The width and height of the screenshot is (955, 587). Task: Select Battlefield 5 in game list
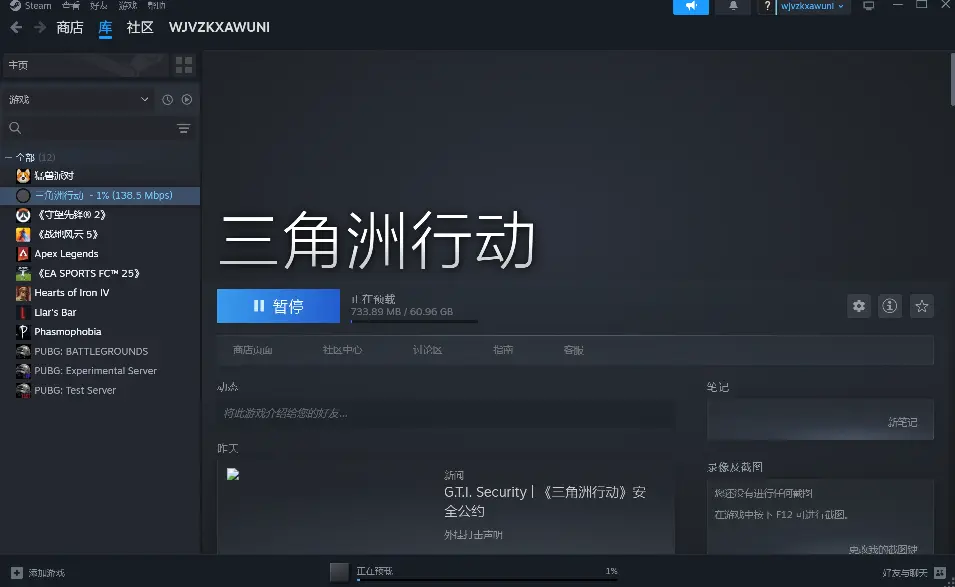(100, 234)
